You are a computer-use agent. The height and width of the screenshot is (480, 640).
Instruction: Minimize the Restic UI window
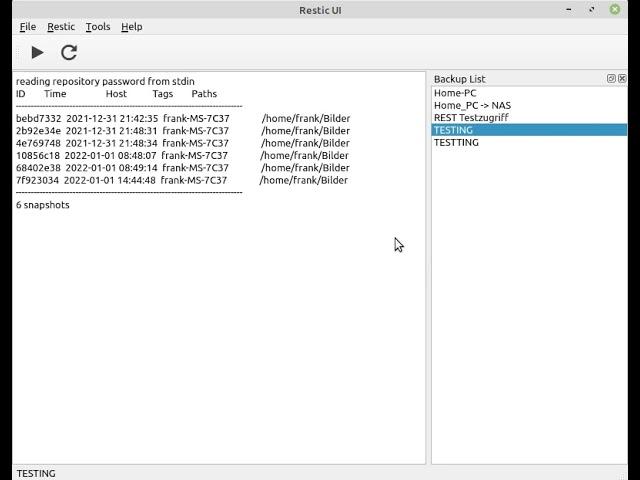[x=569, y=9]
